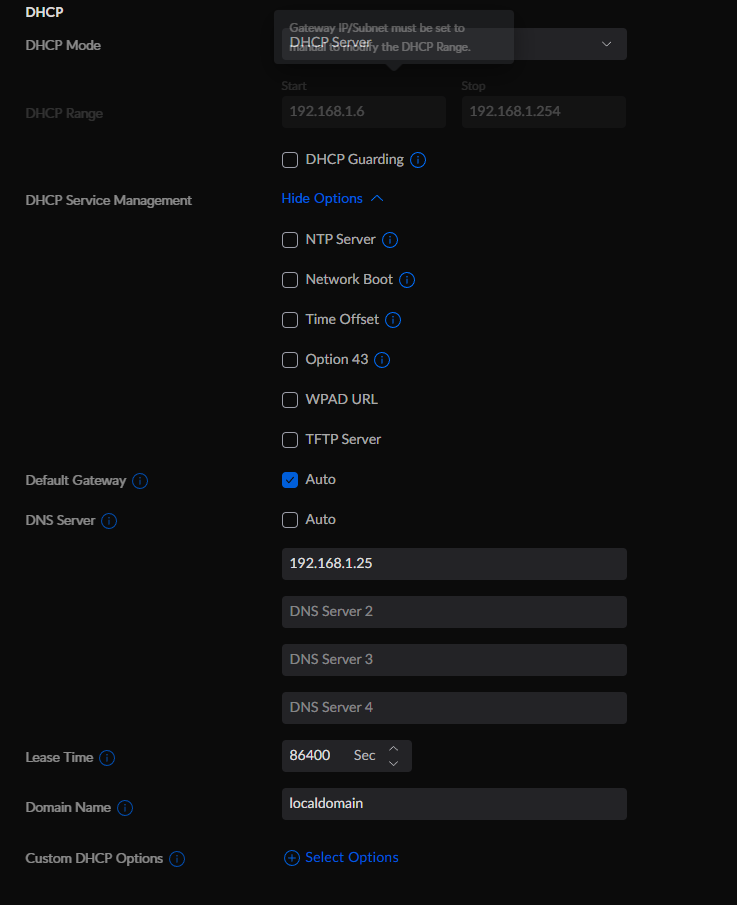Click the DHCP section heading
The height and width of the screenshot is (905, 737).
tap(44, 12)
